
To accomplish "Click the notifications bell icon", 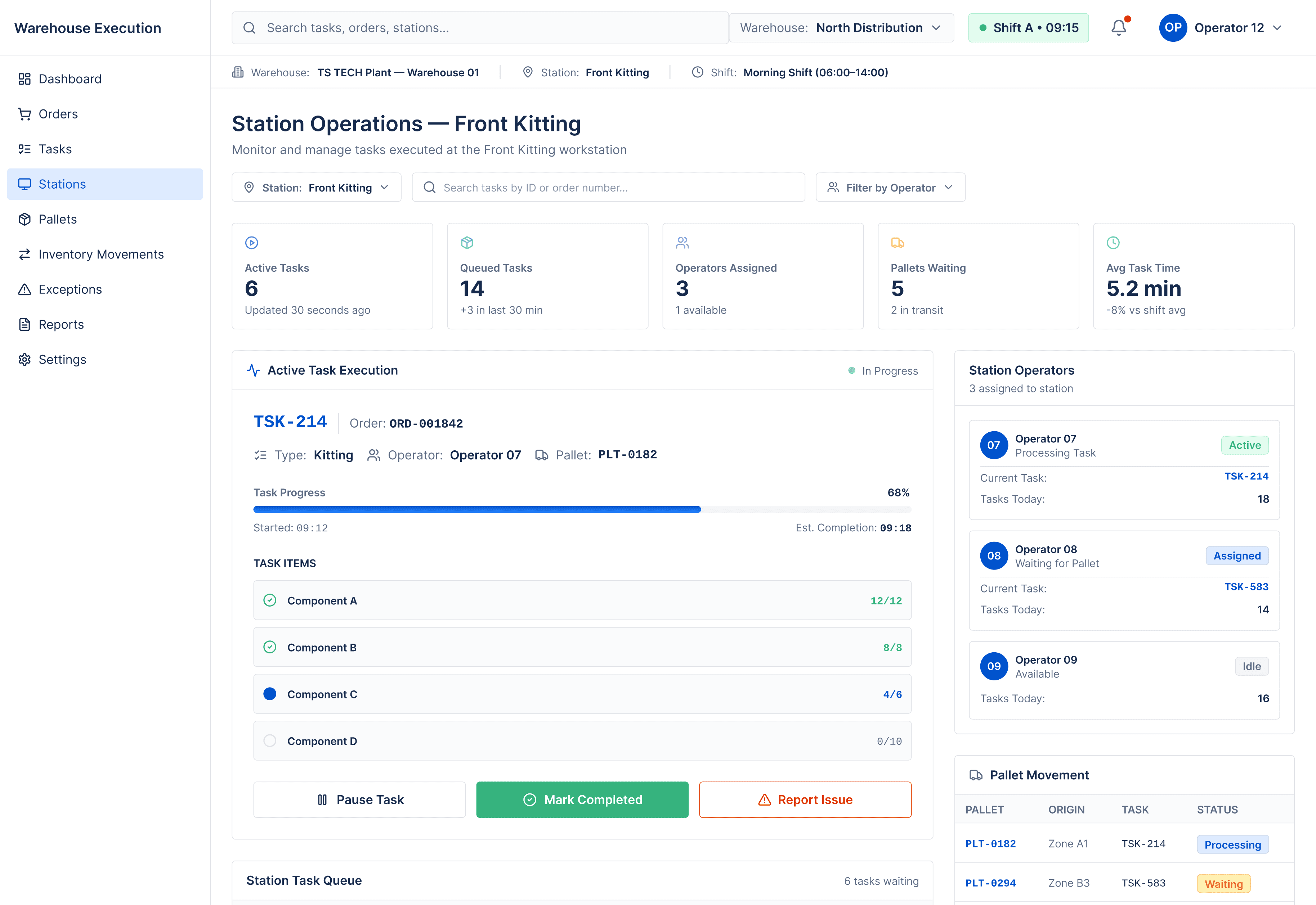I will pos(1118,27).
